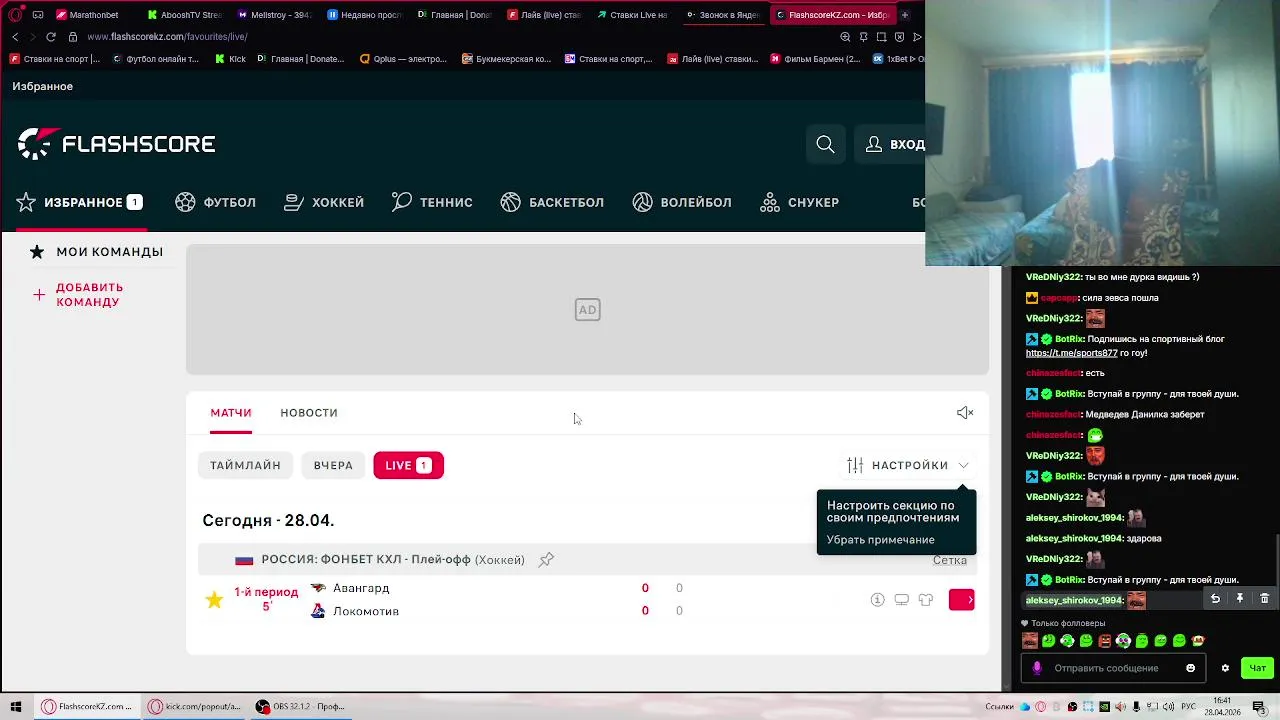The height and width of the screenshot is (720, 1280).
Task: Expand the НАСТРОЙКИ settings dropdown
Action: 908,465
